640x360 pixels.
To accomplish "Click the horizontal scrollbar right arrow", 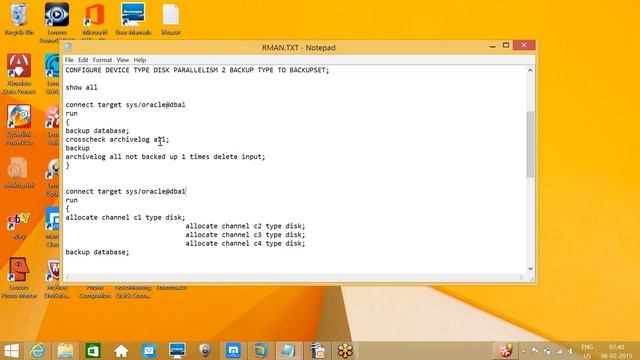I will click(x=521, y=278).
